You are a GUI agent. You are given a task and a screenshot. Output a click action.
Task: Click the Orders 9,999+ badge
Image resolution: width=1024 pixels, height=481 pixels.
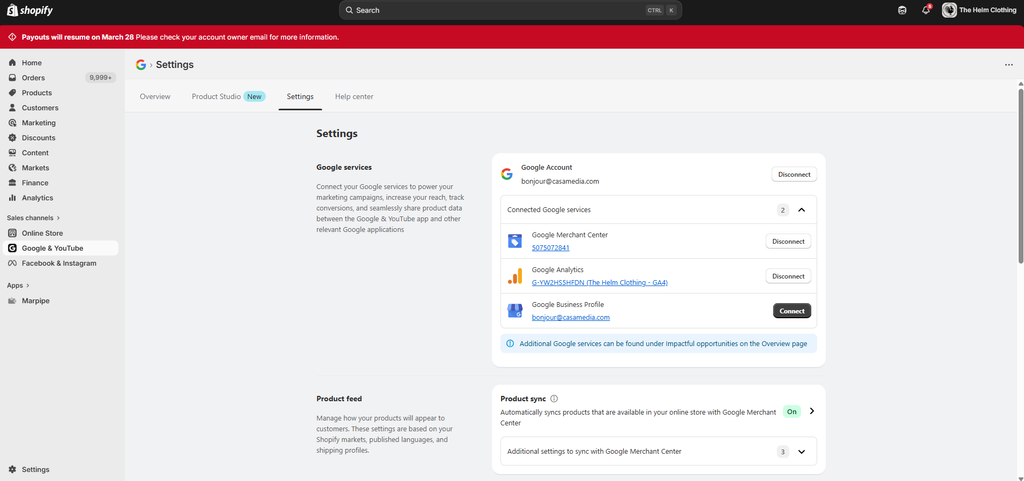tap(101, 78)
